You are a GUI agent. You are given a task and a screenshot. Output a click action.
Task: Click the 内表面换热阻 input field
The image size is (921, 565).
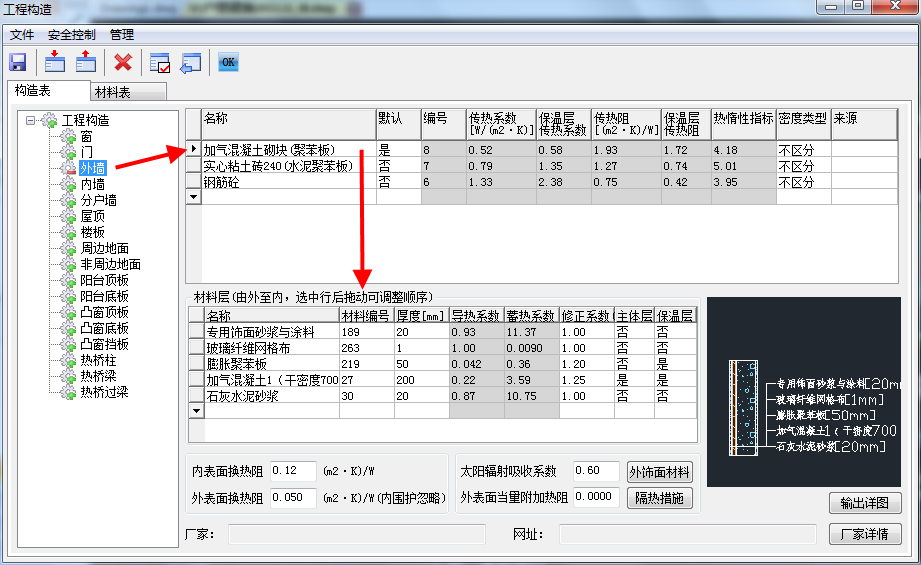coord(293,471)
